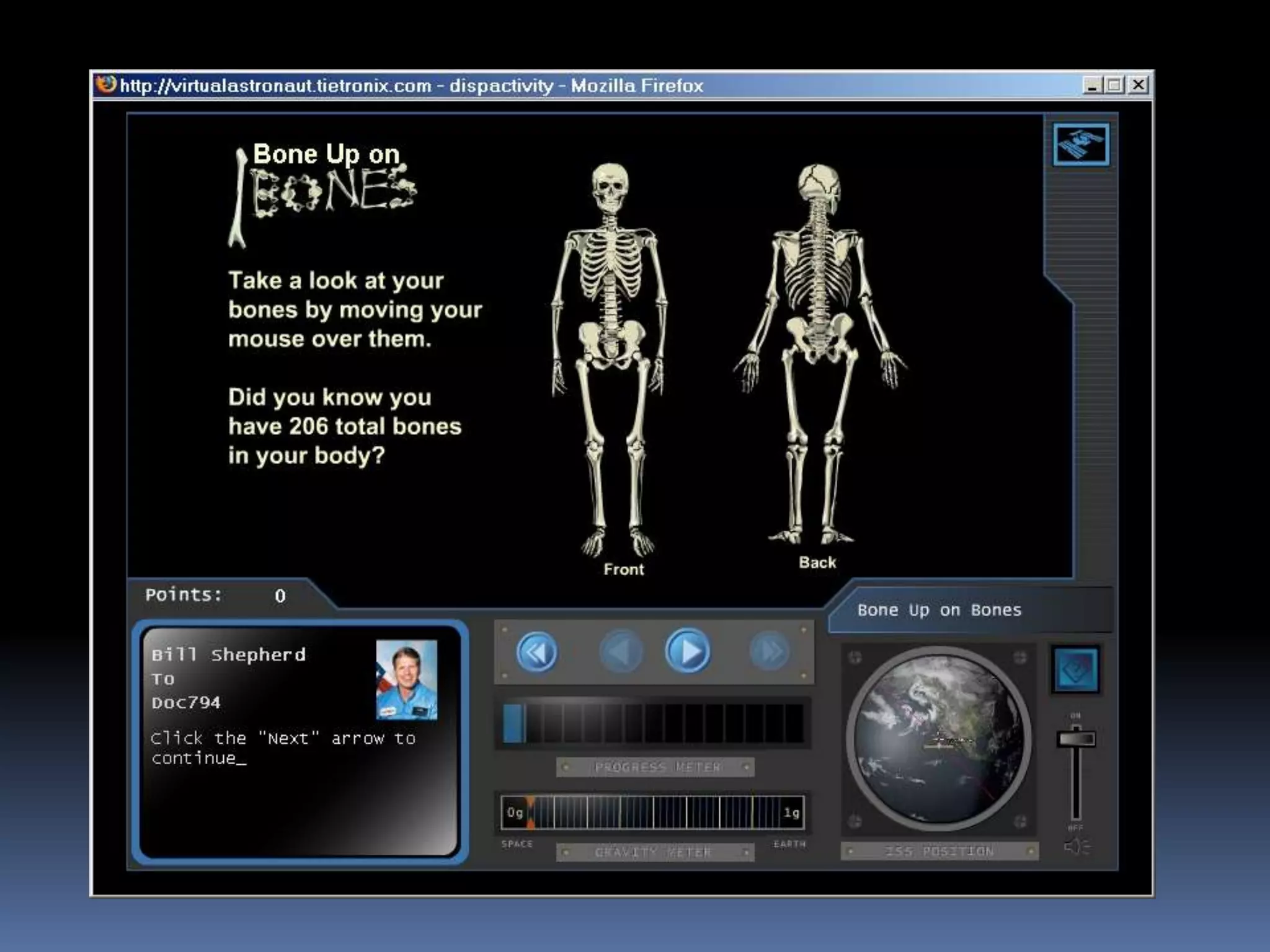The width and height of the screenshot is (1270, 952).
Task: Click the dimmed fast-forward arrow button
Action: coord(770,651)
